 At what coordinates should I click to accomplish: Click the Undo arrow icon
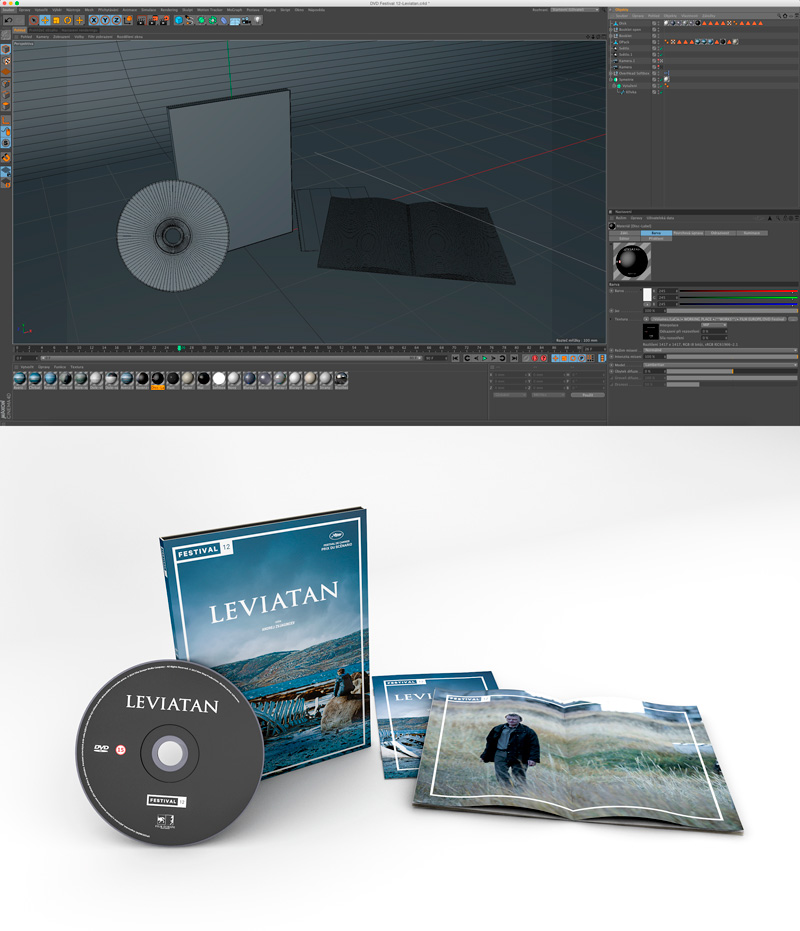point(8,20)
